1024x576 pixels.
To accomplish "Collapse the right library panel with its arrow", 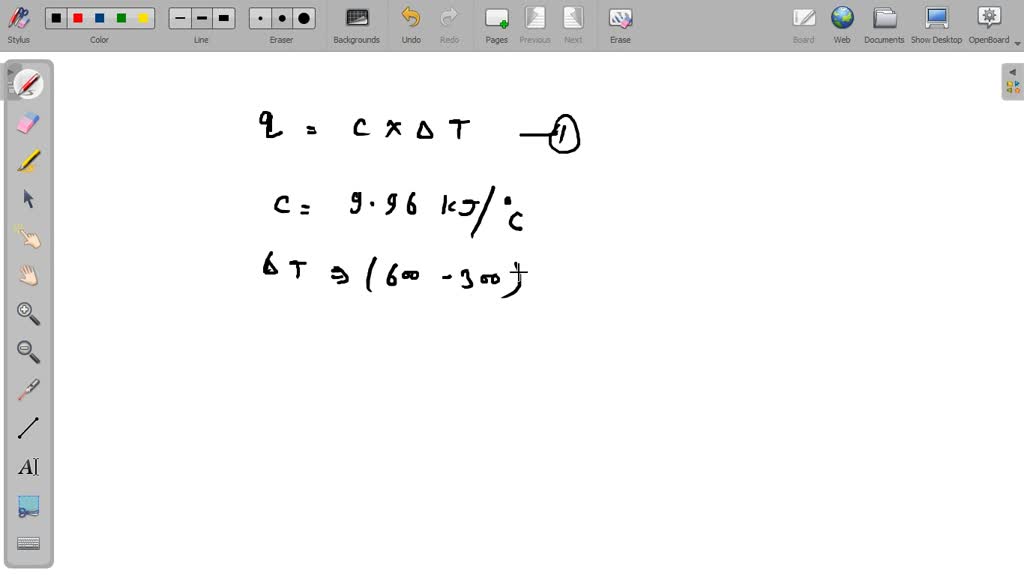I will pos(1013,73).
